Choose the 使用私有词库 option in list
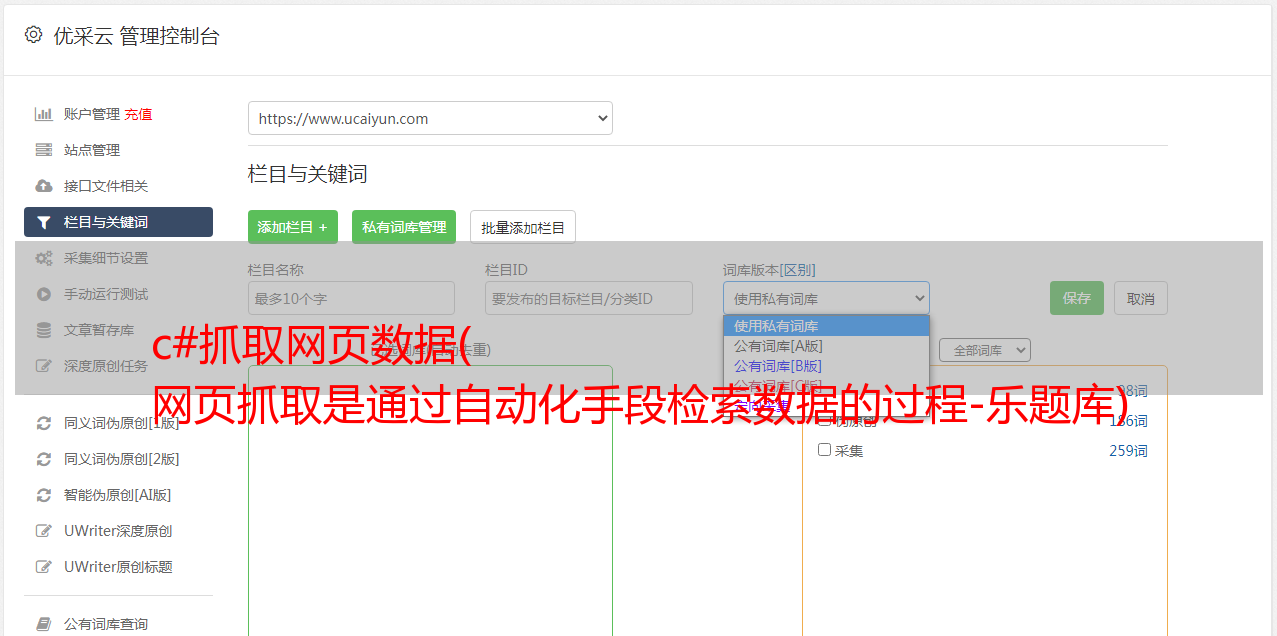Image resolution: width=1277 pixels, height=636 pixels. (826, 326)
